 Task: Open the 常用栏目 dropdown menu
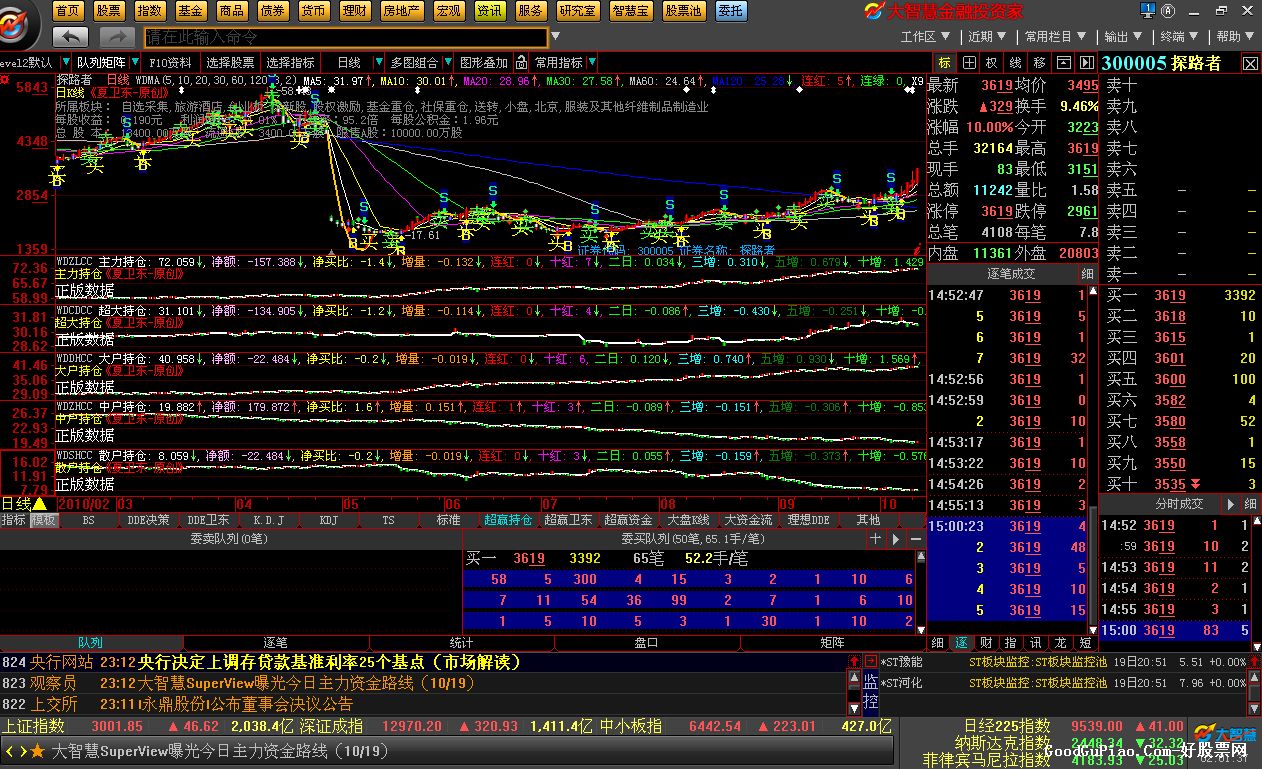(1054, 37)
